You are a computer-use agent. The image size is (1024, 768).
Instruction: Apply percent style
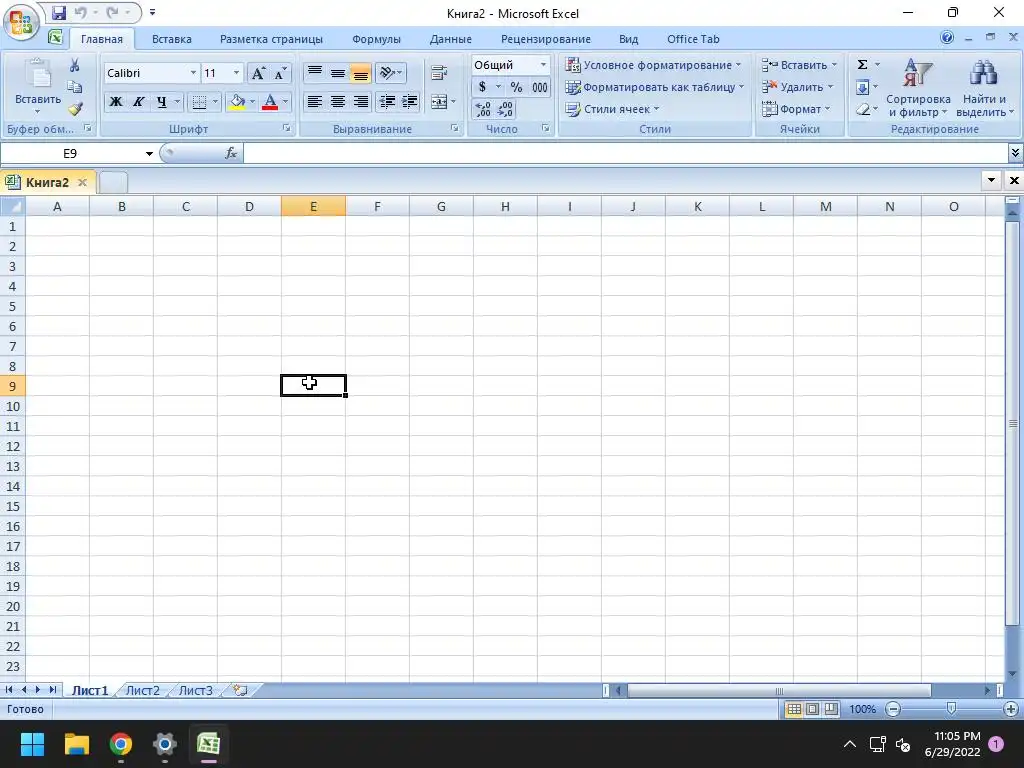pyautogui.click(x=517, y=87)
